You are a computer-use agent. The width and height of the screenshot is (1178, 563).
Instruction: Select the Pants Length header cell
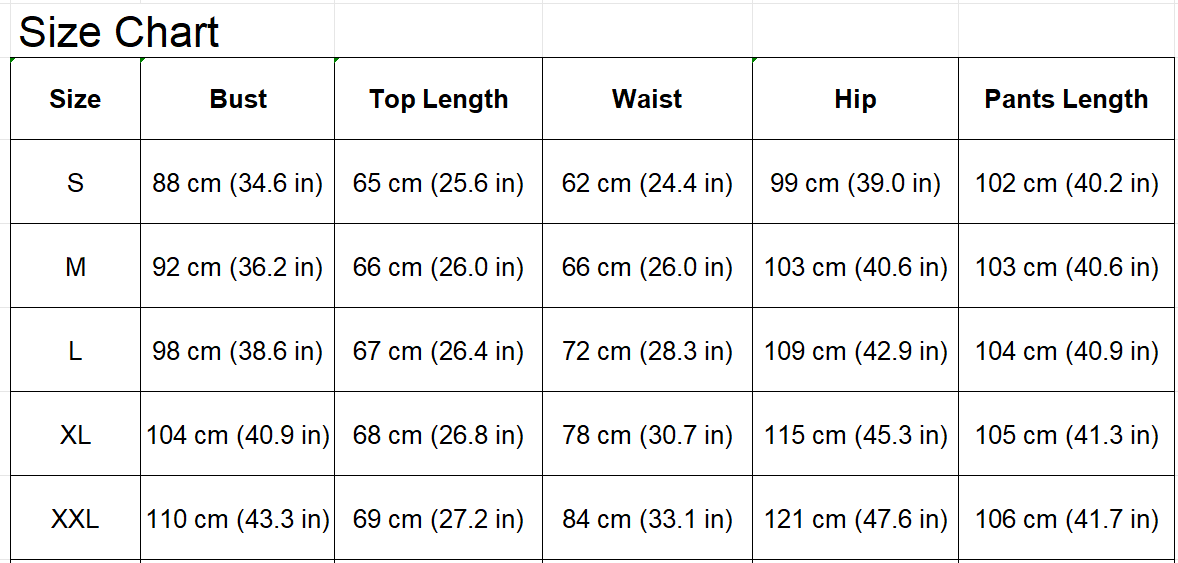point(1066,99)
